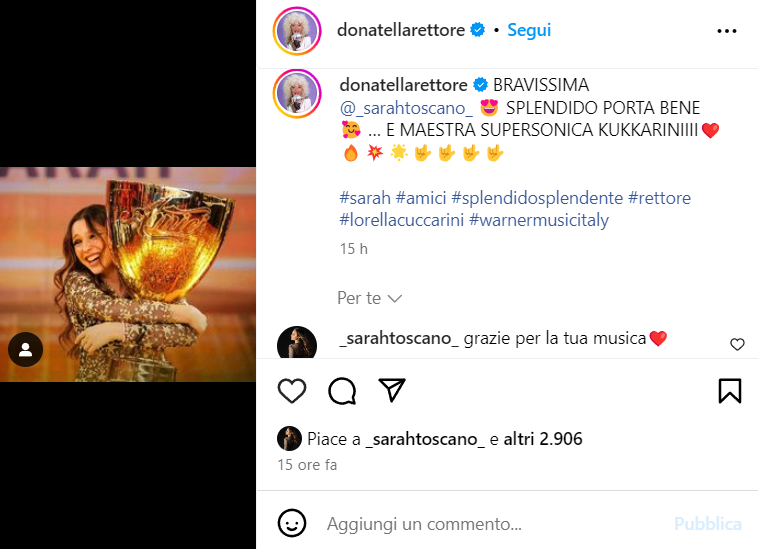Type in "Aggiungi un commento" field
Viewport: 758px width, 549px height.
(480, 524)
